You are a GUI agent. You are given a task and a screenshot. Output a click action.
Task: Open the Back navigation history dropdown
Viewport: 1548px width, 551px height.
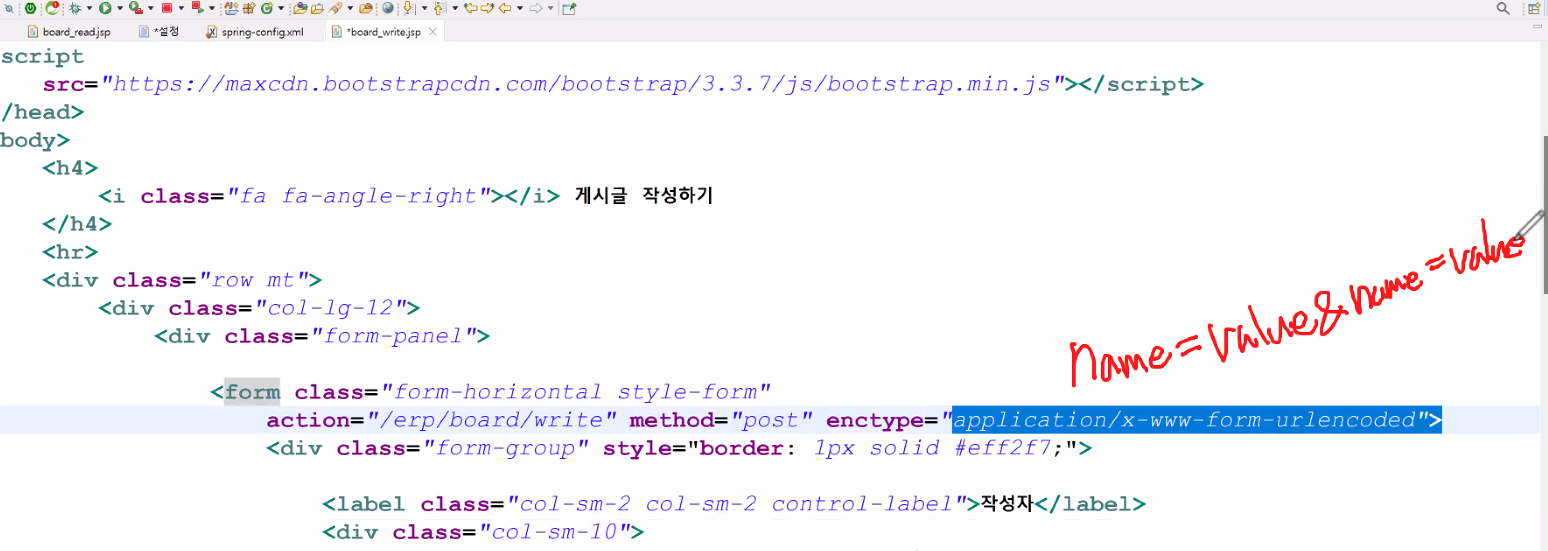click(x=520, y=8)
